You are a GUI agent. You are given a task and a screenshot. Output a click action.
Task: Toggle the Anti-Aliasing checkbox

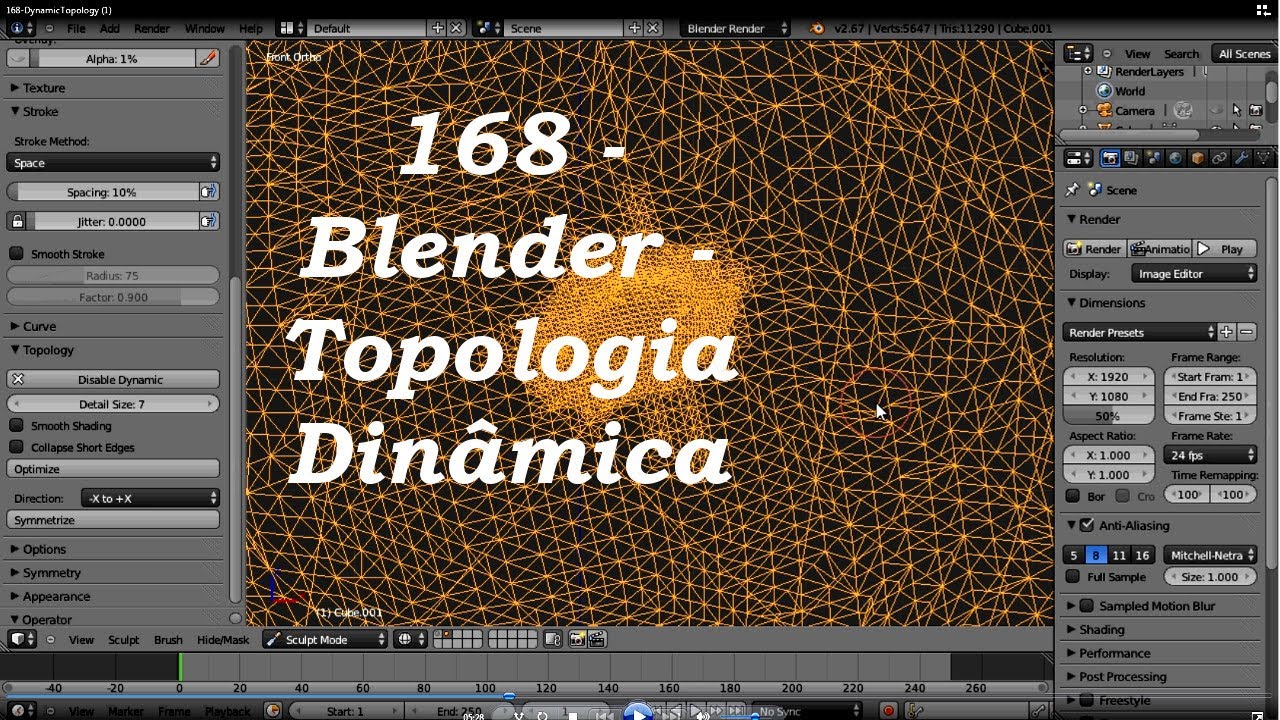(1087, 525)
